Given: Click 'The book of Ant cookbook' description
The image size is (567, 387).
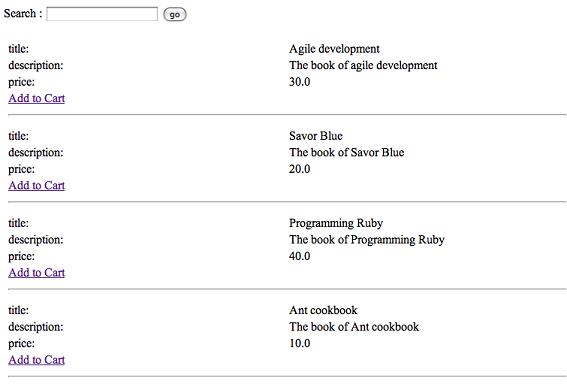Looking at the screenshot, I should (x=354, y=327).
